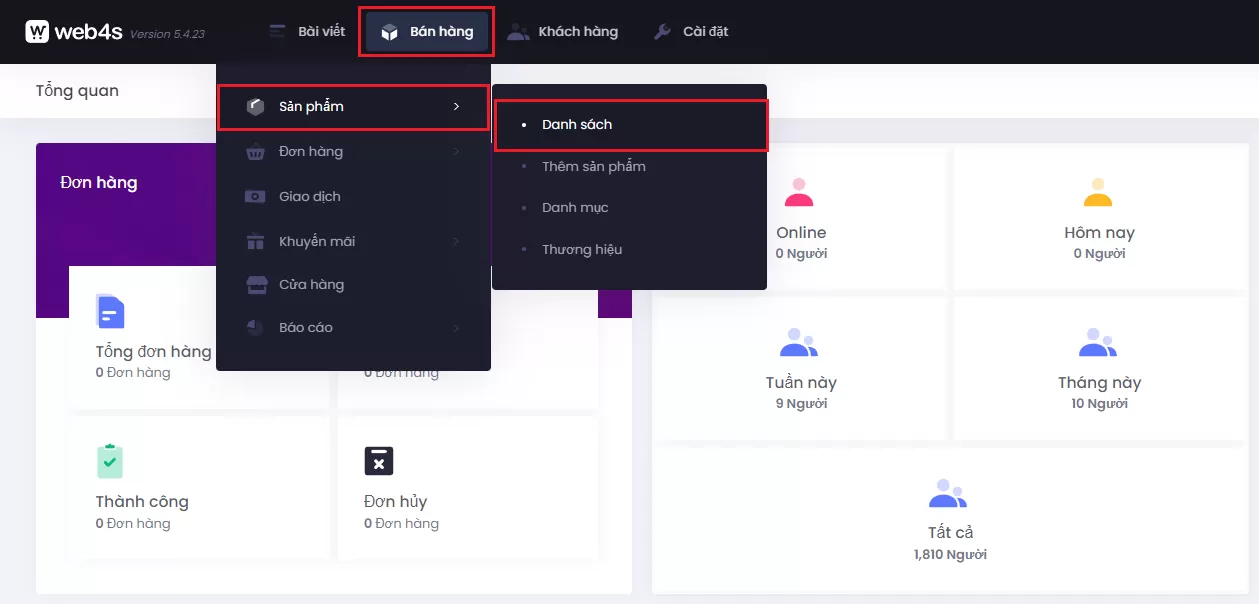Image resolution: width=1259 pixels, height=604 pixels.
Task: Expand the Khuyến mãi submenu chevron
Action: (x=456, y=241)
